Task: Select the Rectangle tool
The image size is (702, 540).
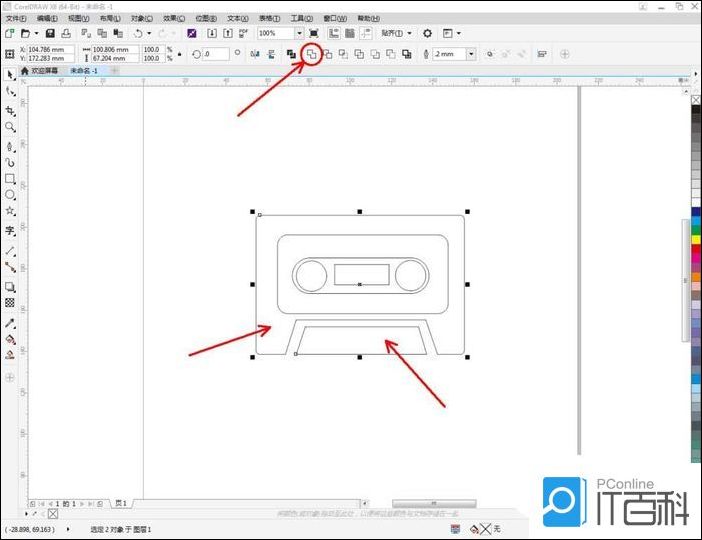Action: (x=10, y=179)
